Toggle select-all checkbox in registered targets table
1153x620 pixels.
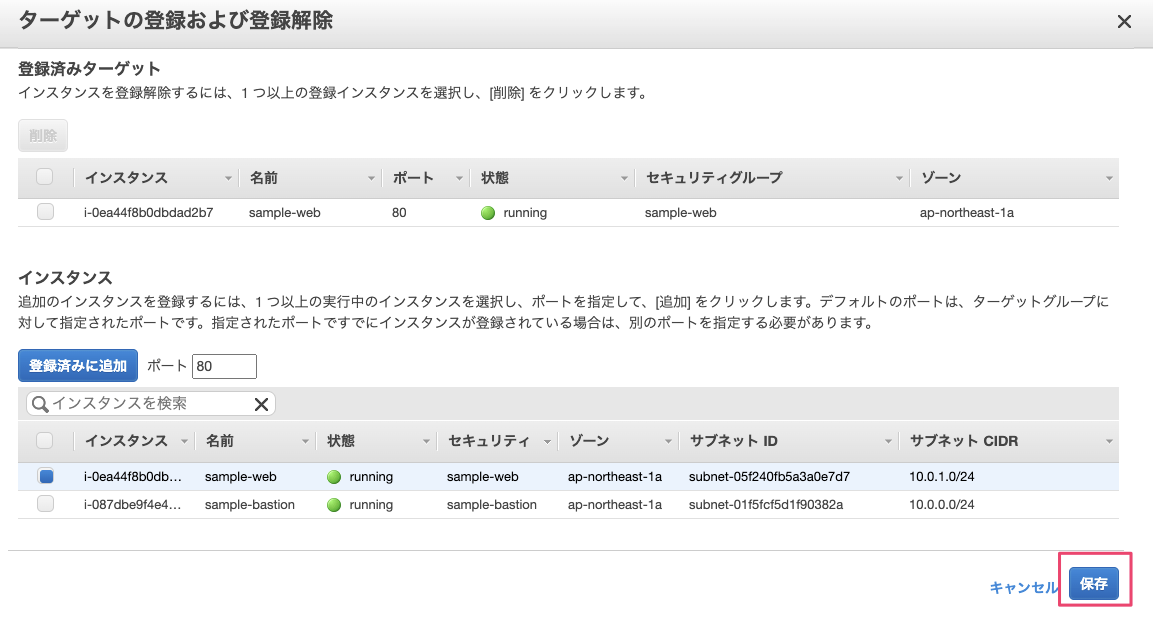pos(45,177)
